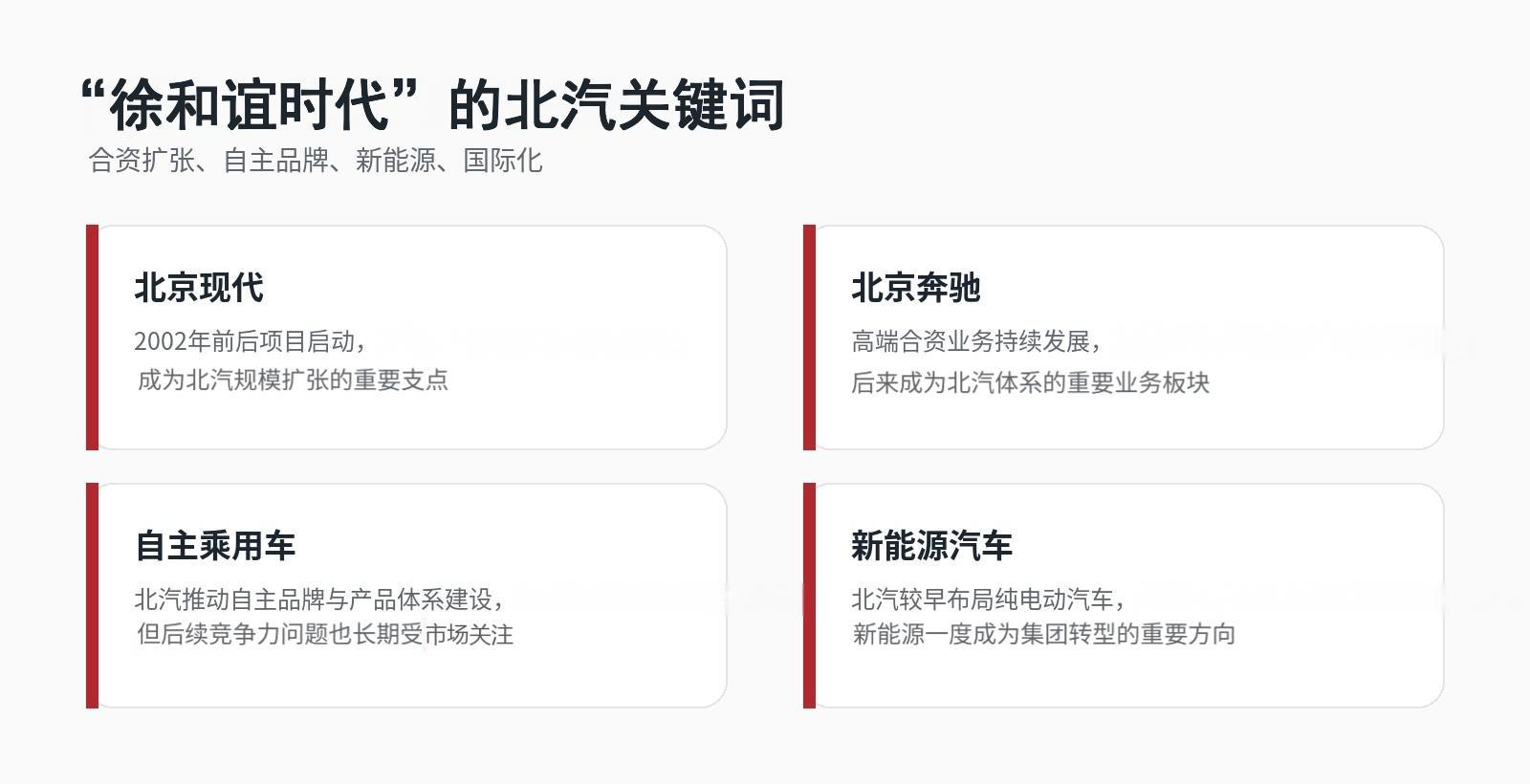Click the red accent bar of 北京现代 card

(92, 338)
